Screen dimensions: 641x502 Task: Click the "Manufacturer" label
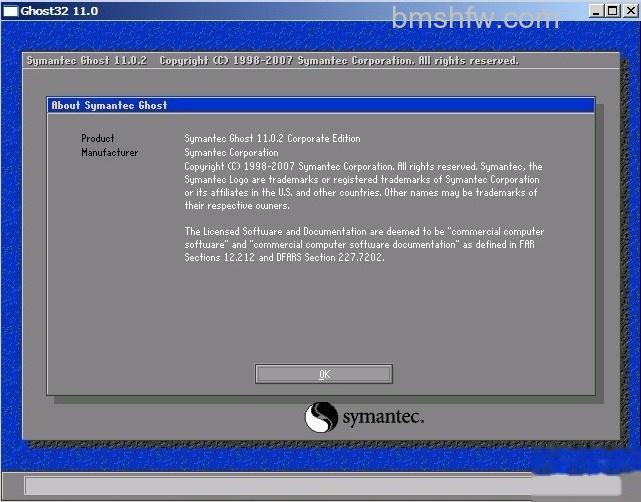tap(110, 152)
